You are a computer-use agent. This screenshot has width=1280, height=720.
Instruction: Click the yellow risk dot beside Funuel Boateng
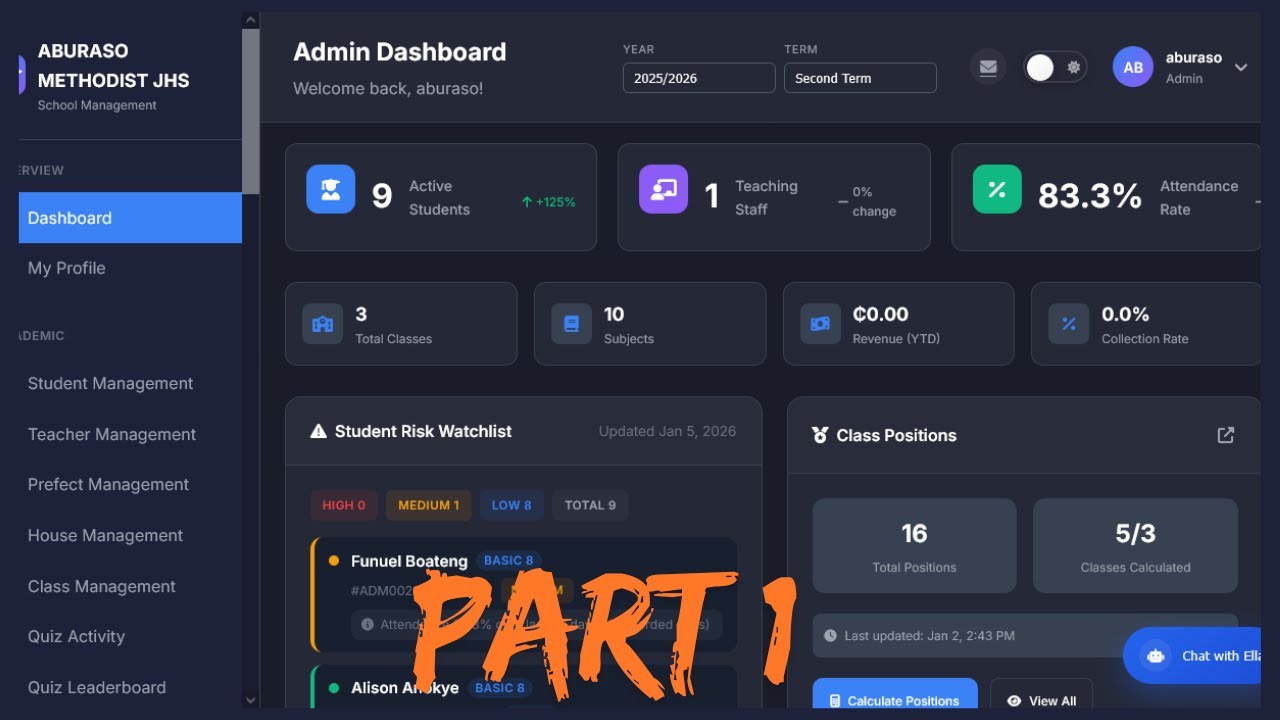[x=334, y=561]
